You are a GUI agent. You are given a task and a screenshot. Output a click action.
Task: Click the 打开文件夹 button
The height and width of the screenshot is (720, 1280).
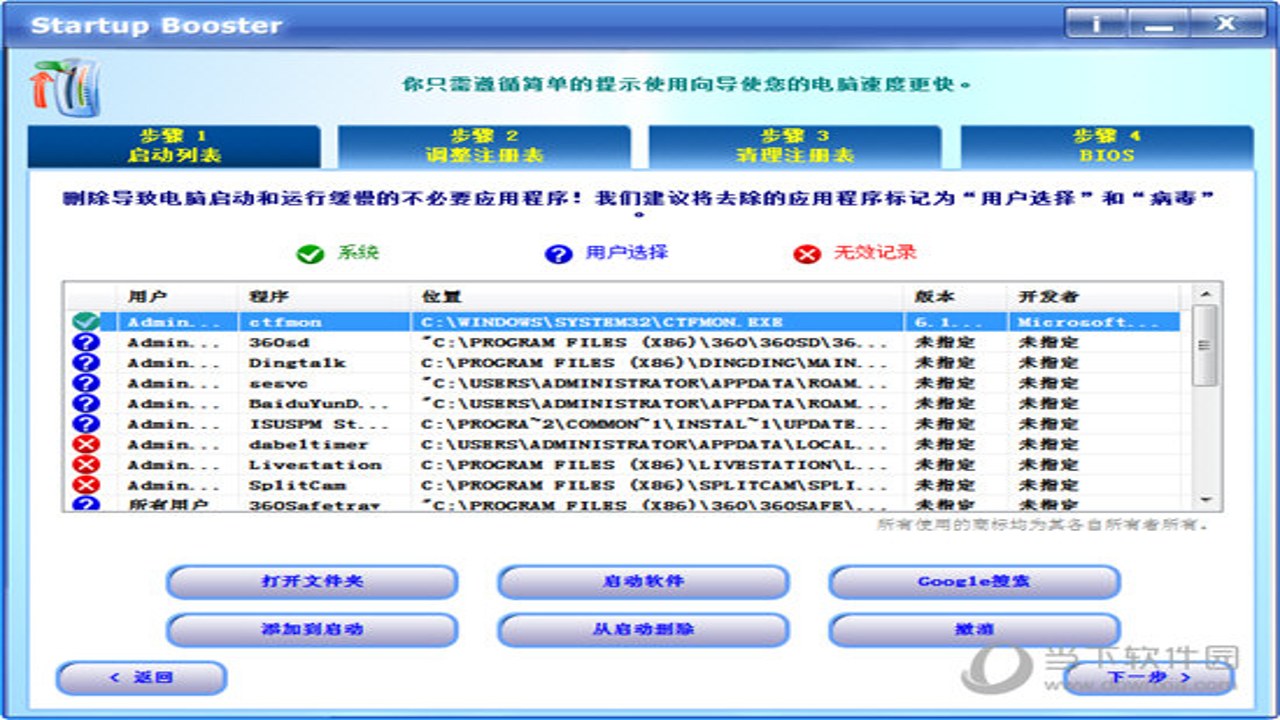tap(312, 581)
